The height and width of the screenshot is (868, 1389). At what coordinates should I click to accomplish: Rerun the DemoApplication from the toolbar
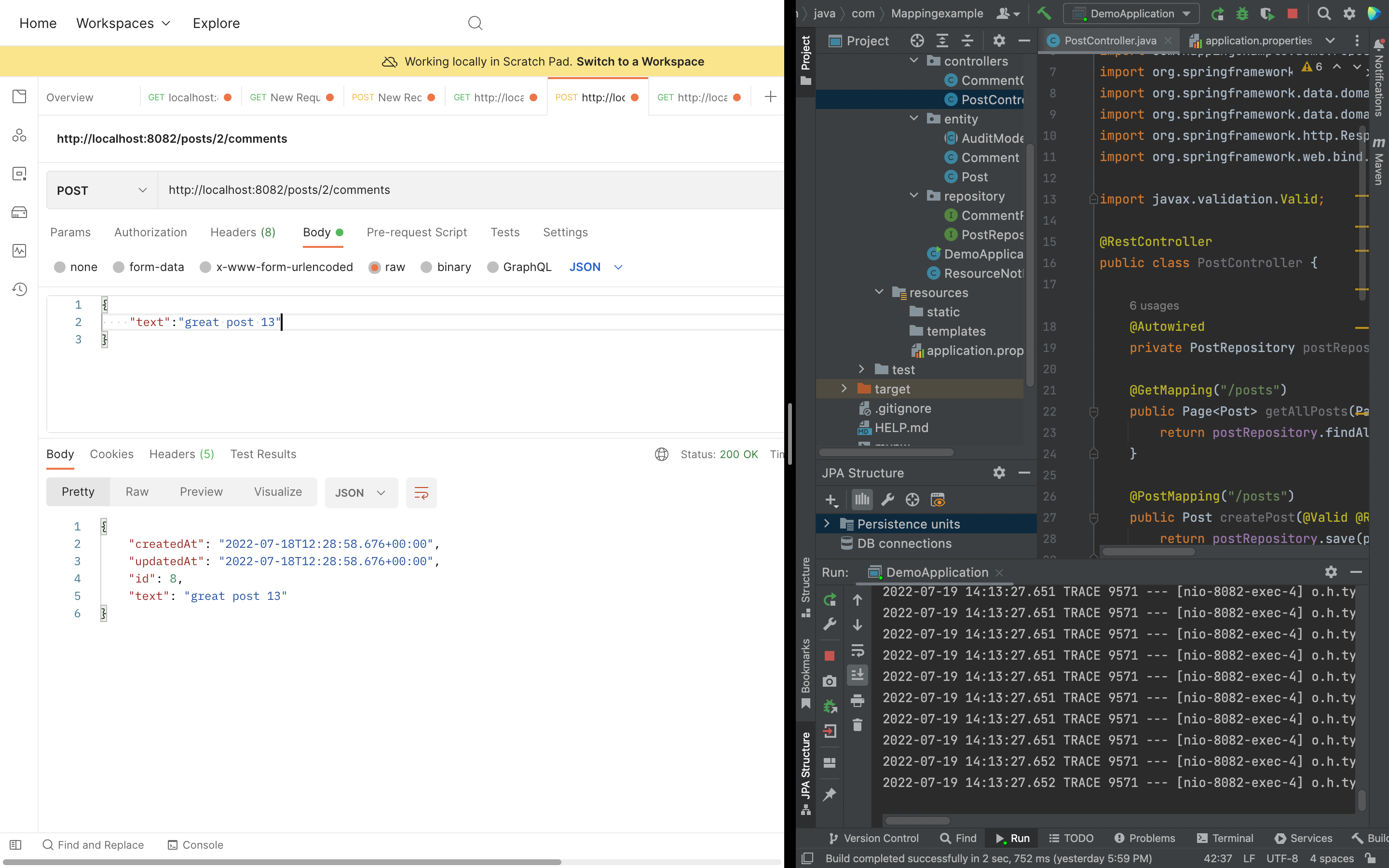[1218, 14]
